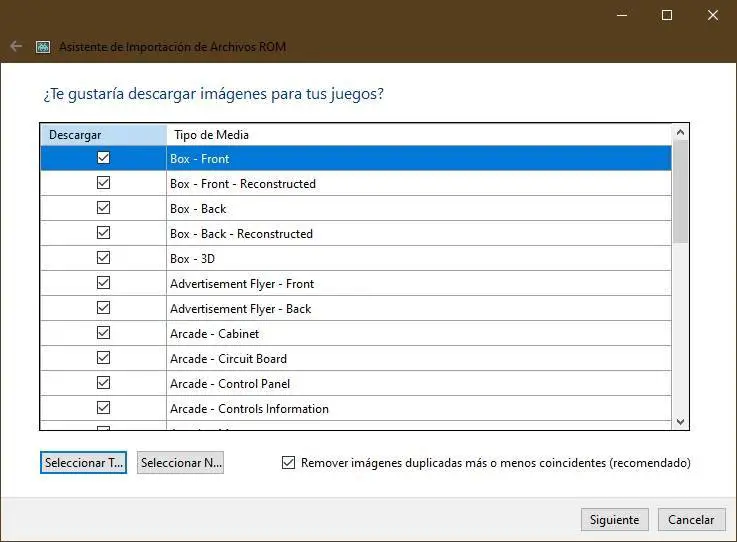Toggle Arcade - Controls Information checkbox

[103, 408]
